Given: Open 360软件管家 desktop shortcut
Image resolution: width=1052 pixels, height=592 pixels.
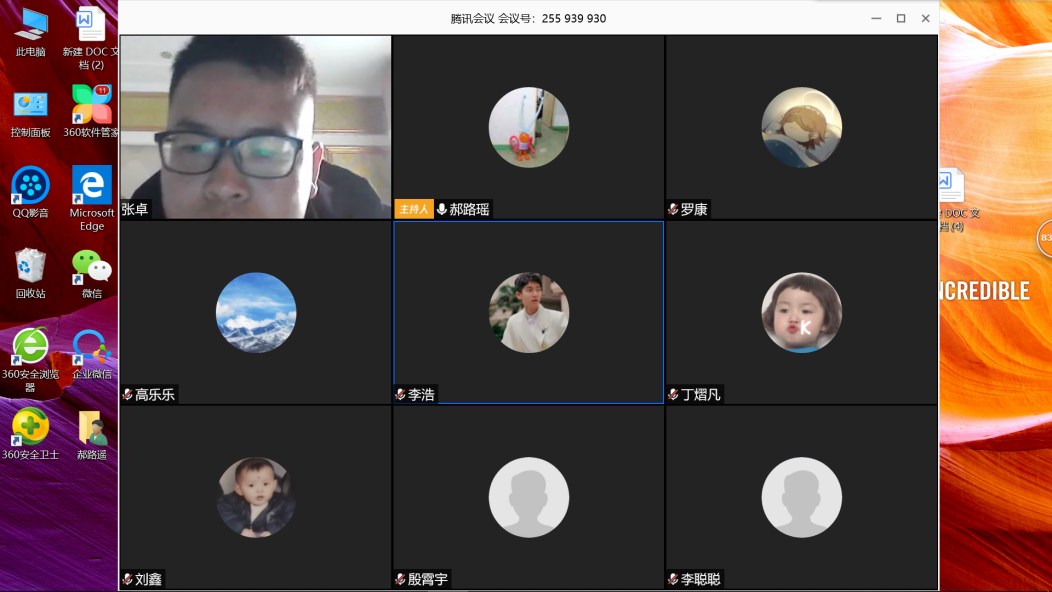Looking at the screenshot, I should pos(91,105).
